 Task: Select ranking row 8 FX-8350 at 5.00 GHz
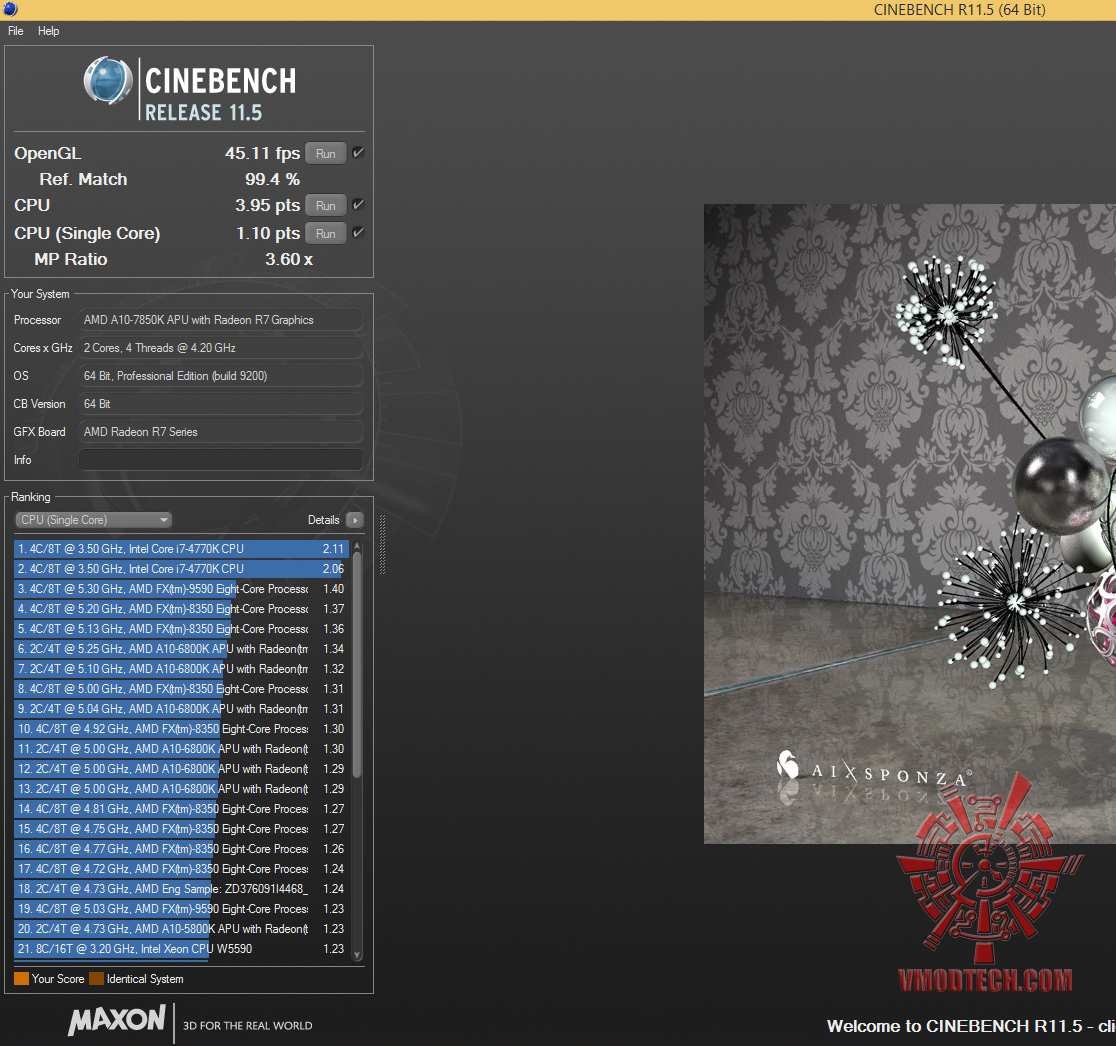pos(181,688)
